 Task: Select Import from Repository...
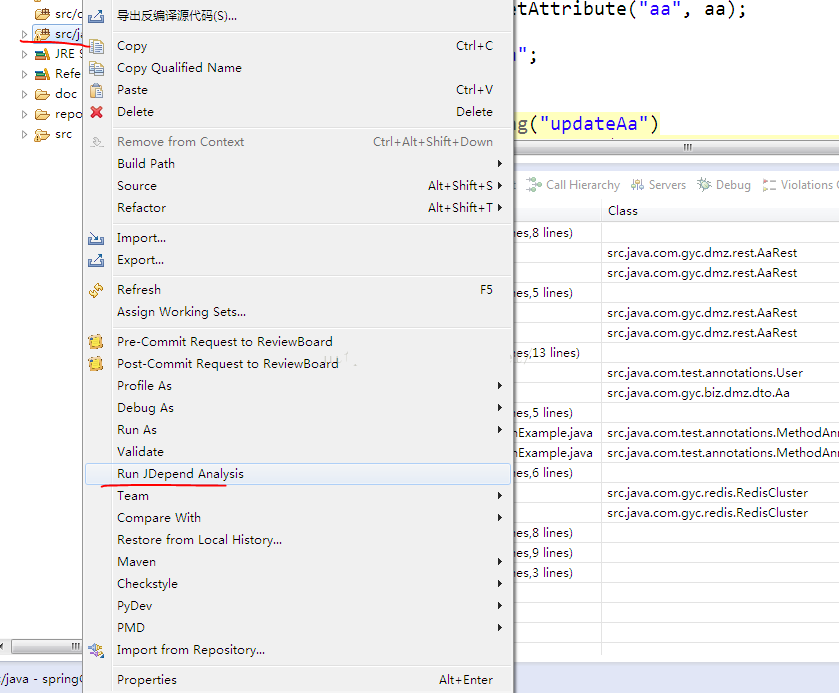[298, 650]
